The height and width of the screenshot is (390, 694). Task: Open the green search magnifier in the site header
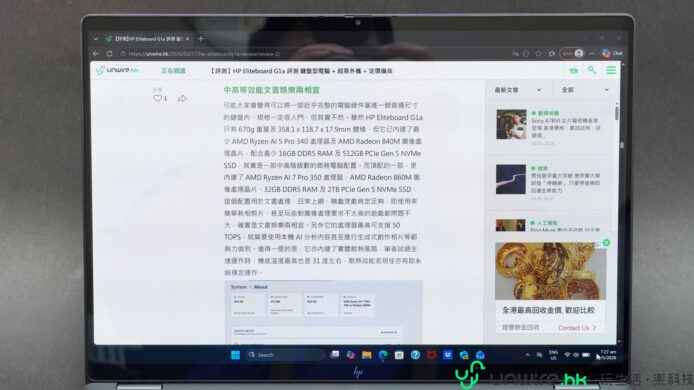tap(592, 70)
